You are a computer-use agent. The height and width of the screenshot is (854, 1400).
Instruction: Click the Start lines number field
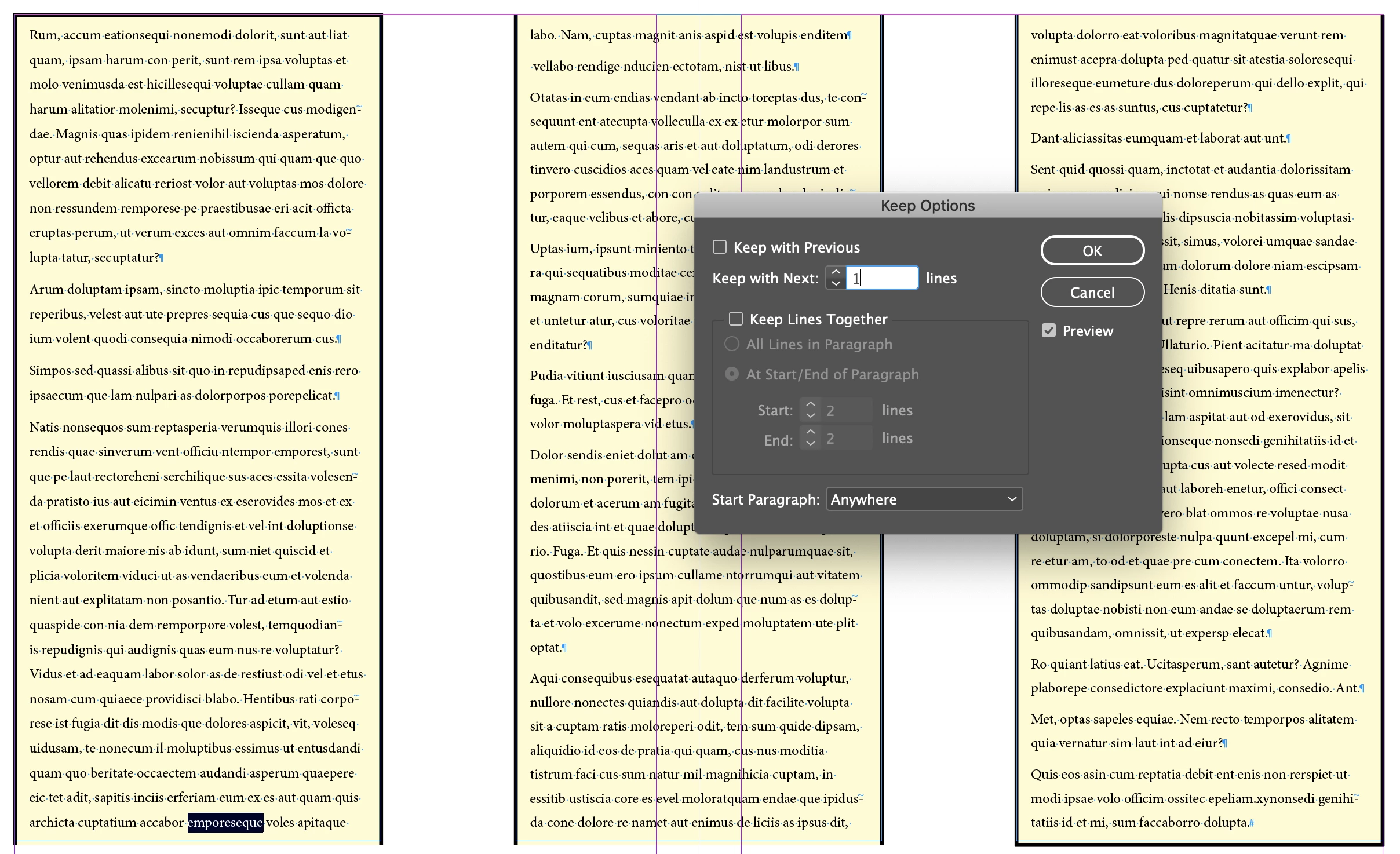tap(846, 410)
